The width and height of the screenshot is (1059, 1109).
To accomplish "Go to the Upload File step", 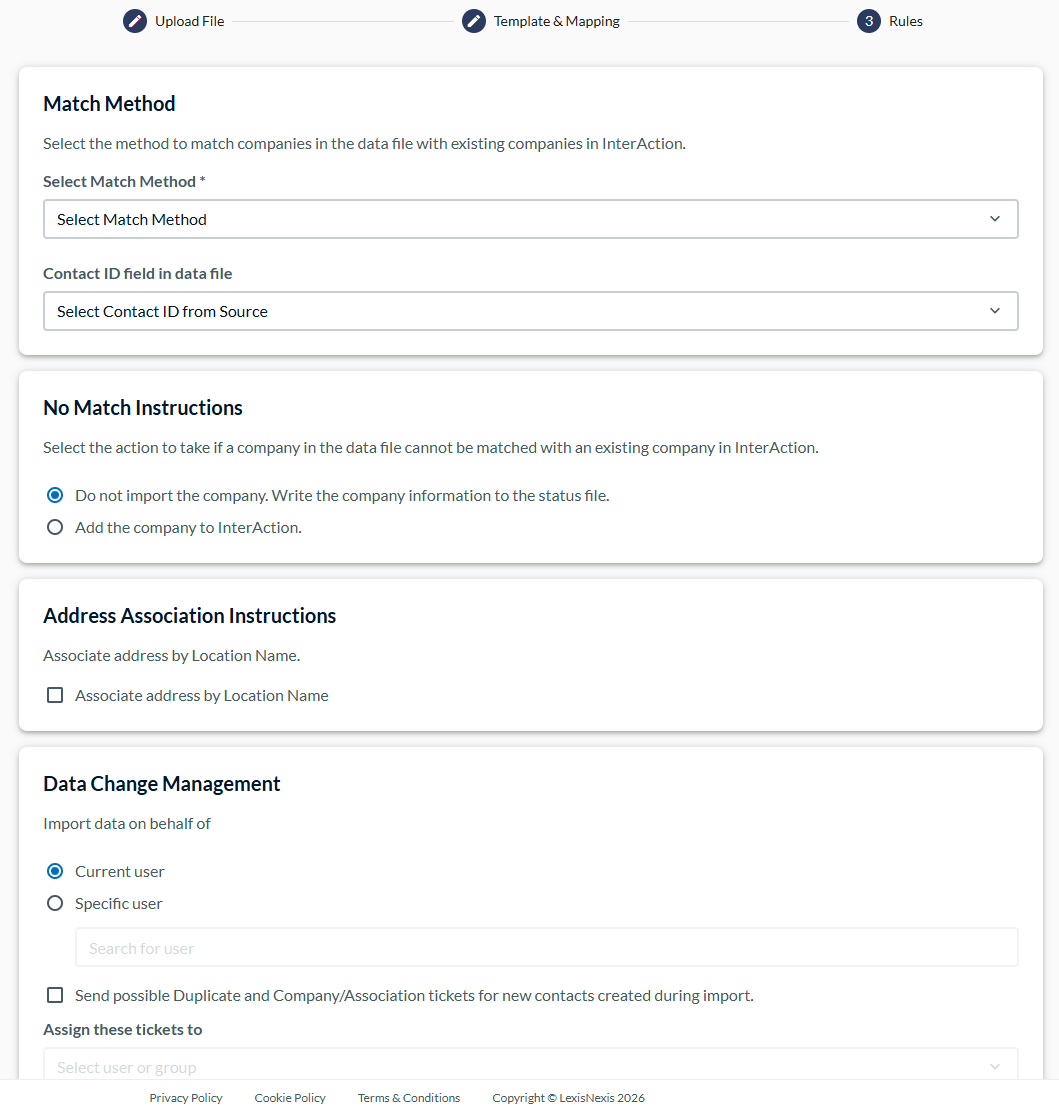I will 190,21.
